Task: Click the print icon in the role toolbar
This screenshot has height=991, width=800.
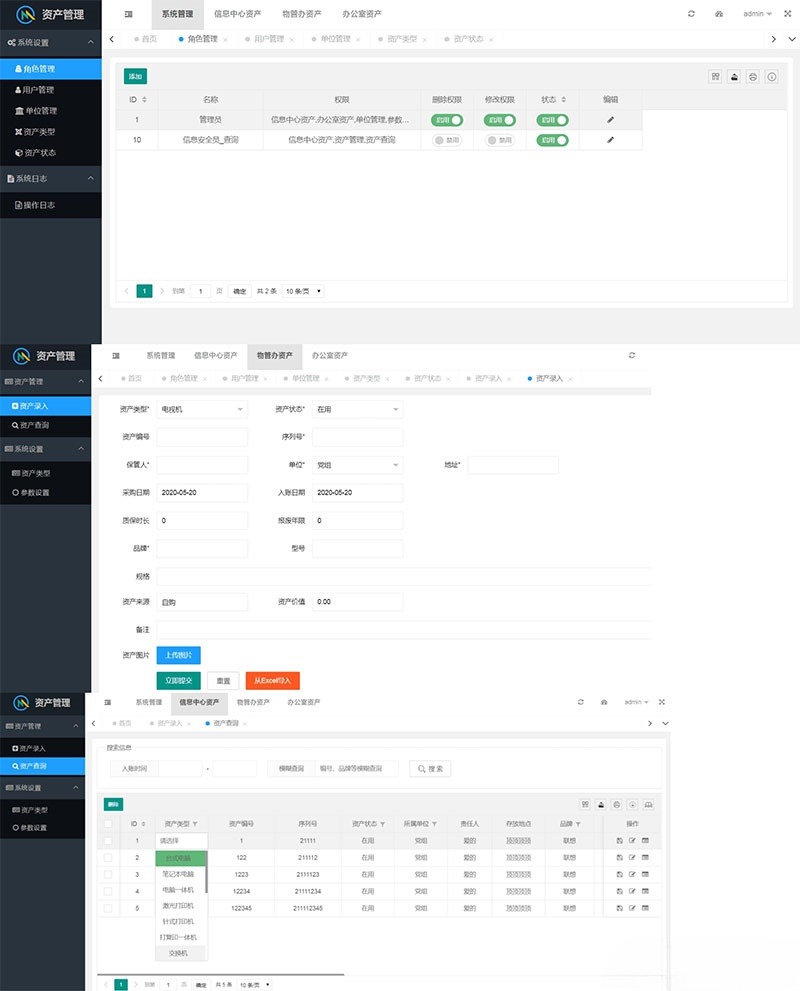Action: pos(752,75)
